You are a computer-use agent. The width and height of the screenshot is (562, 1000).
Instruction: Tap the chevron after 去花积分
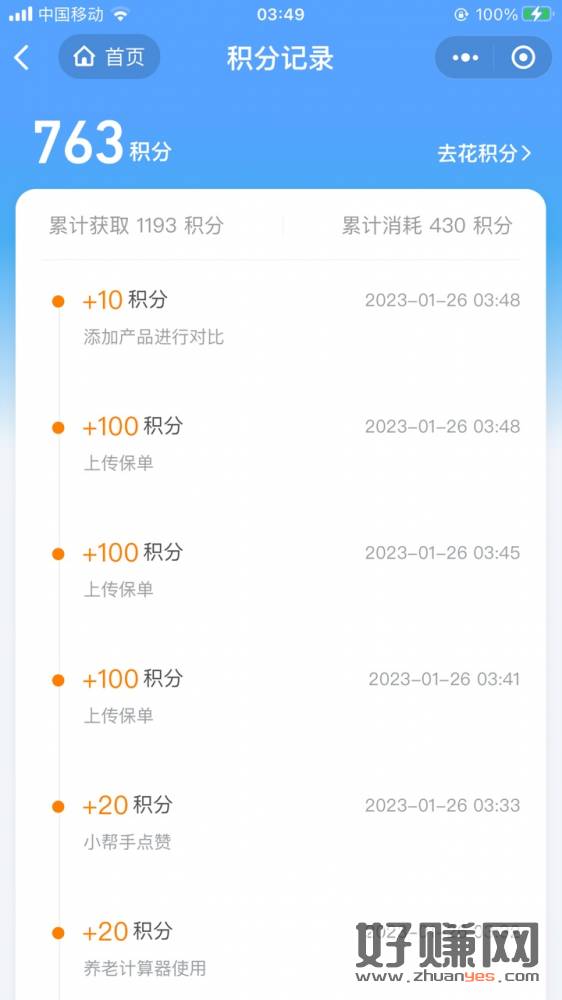click(526, 154)
